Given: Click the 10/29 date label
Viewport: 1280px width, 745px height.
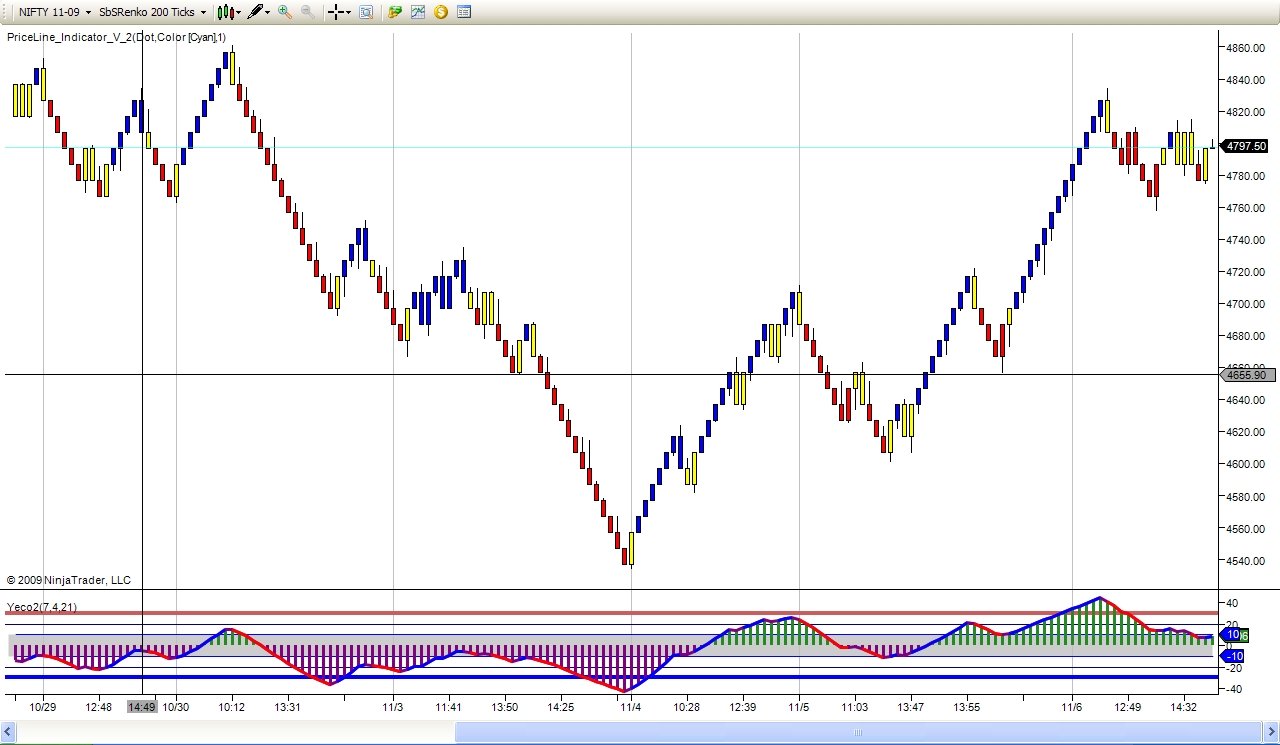Looking at the screenshot, I should click(42, 707).
